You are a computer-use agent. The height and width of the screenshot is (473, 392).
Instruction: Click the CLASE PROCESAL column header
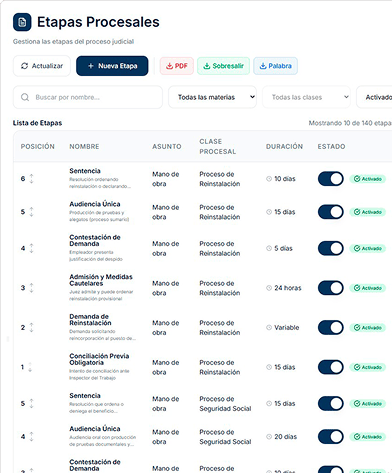218,146
